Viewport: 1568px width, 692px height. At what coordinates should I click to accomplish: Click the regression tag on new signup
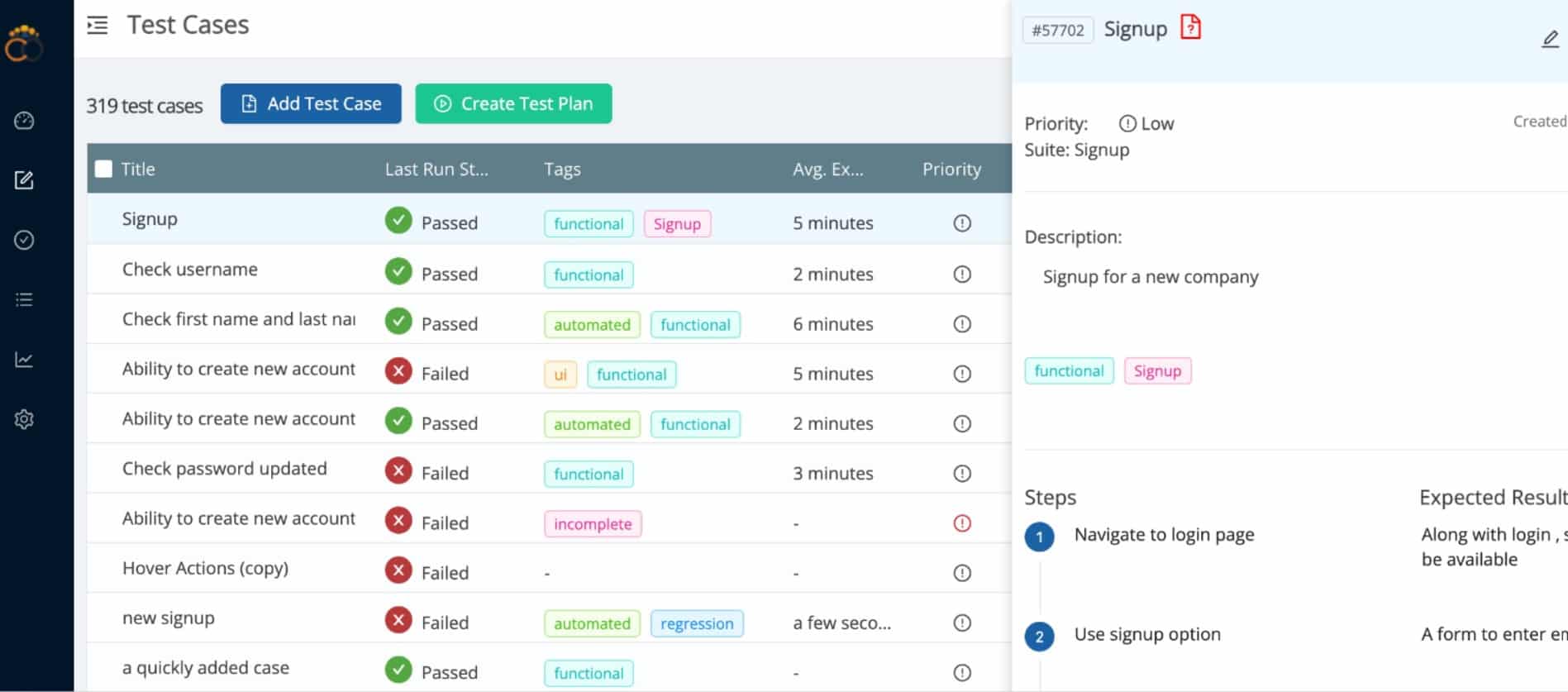(697, 623)
